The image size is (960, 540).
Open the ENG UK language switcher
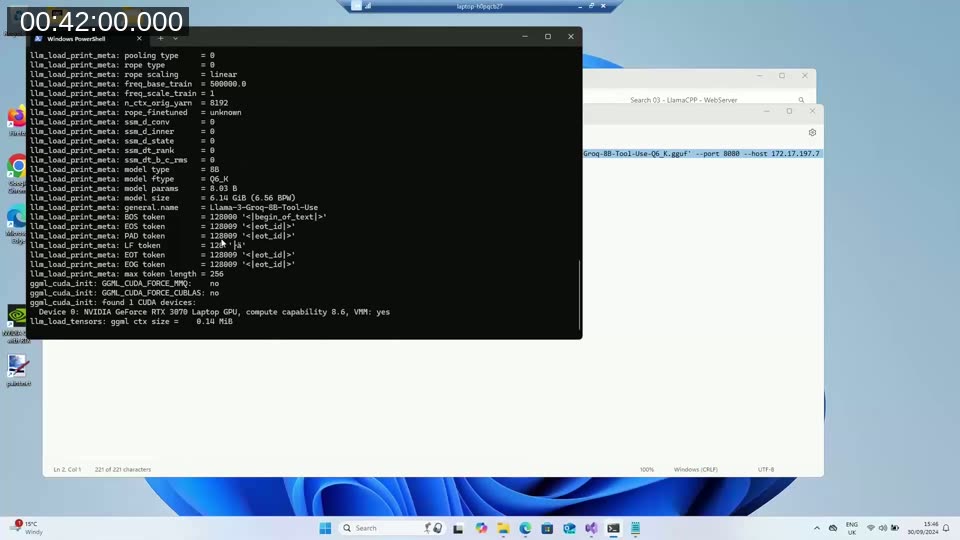tap(852, 528)
